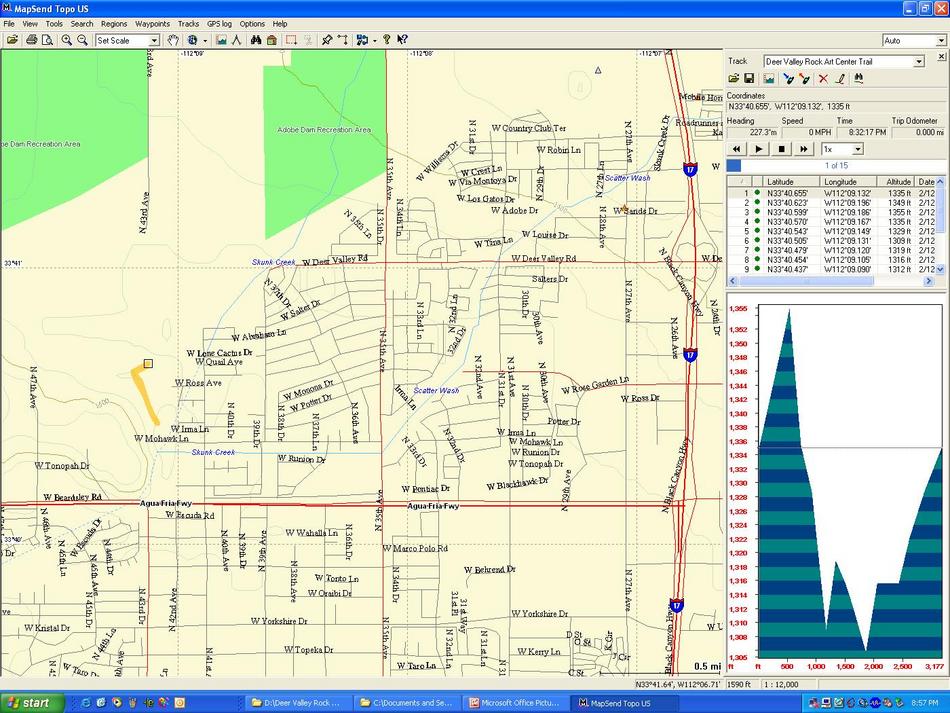The height and width of the screenshot is (713, 950).
Task: Activate the What's This pointer help icon
Action: coord(402,40)
